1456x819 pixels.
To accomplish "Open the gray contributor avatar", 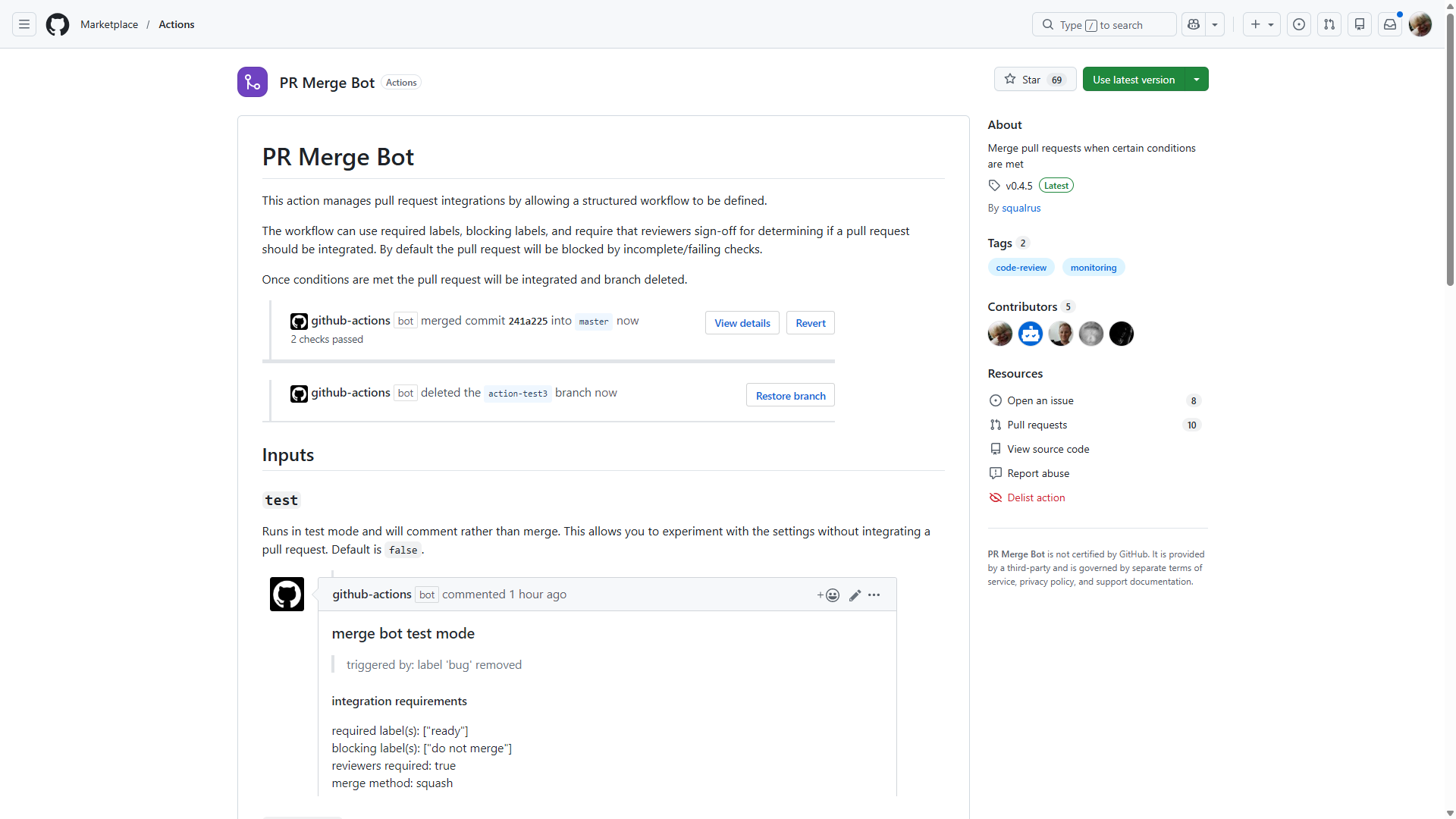I will coord(1091,334).
